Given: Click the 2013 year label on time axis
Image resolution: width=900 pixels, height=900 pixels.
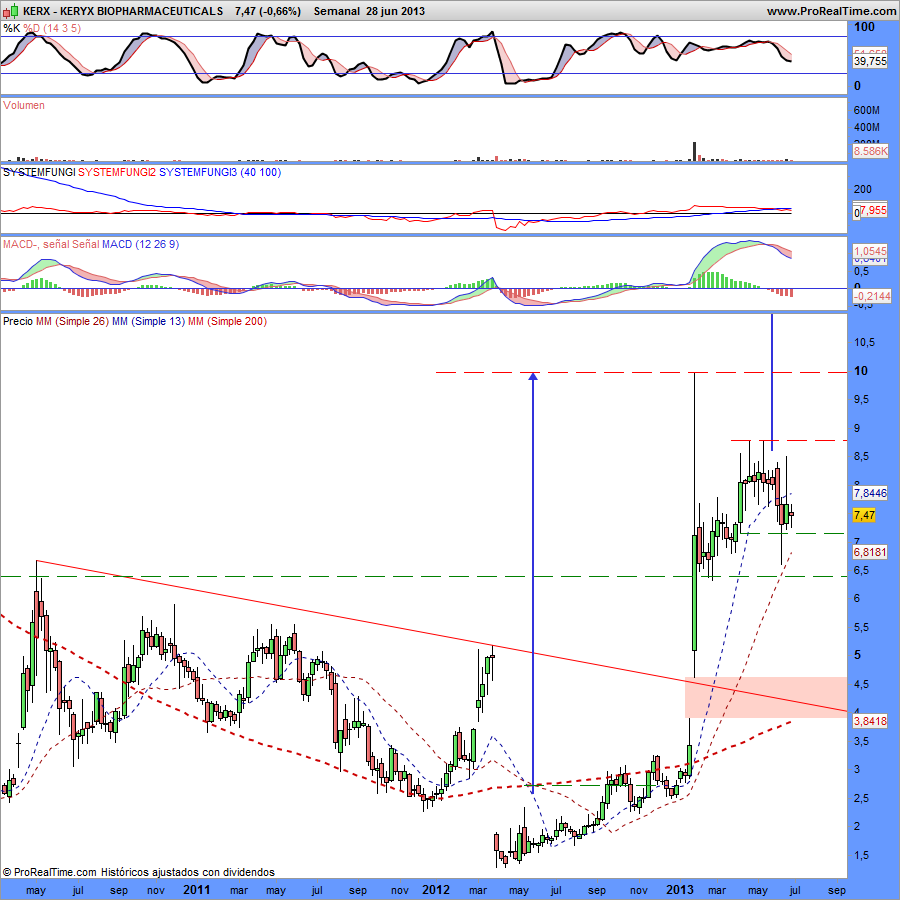Looking at the screenshot, I should click(680, 890).
